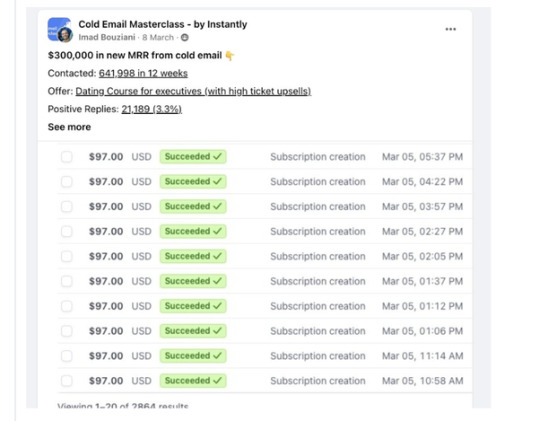Check the box for the 01:06 PM payment
Image resolution: width=540 pixels, height=421 pixels.
[67, 331]
